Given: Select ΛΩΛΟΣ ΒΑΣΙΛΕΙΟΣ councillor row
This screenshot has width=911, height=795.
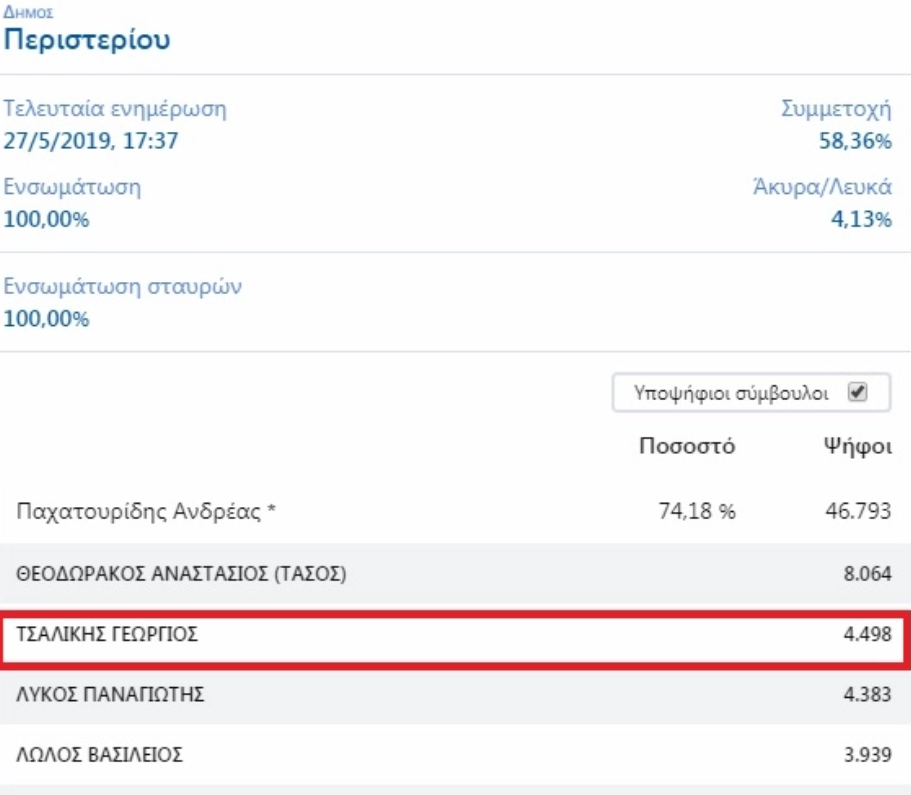Looking at the screenshot, I should 99,755.
